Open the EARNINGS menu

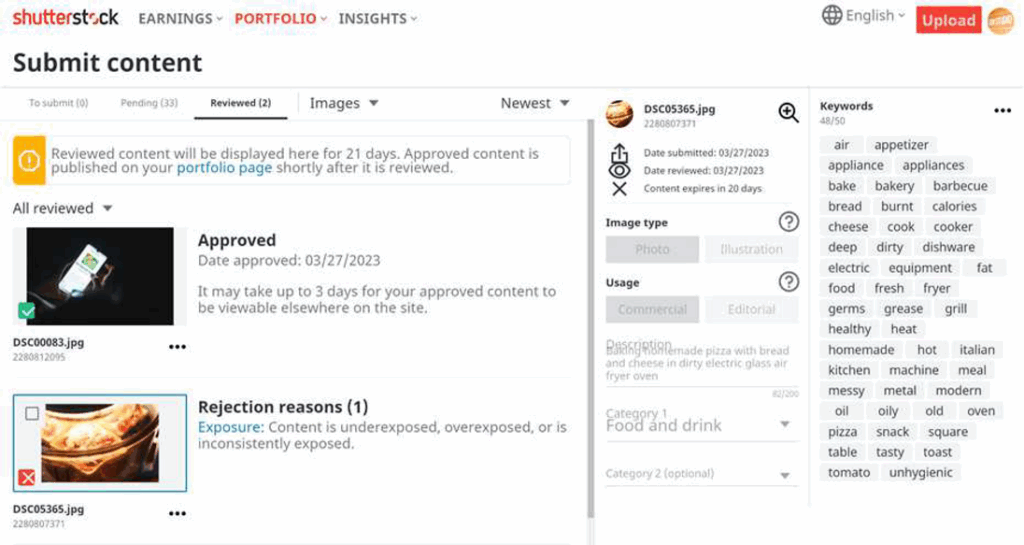180,18
